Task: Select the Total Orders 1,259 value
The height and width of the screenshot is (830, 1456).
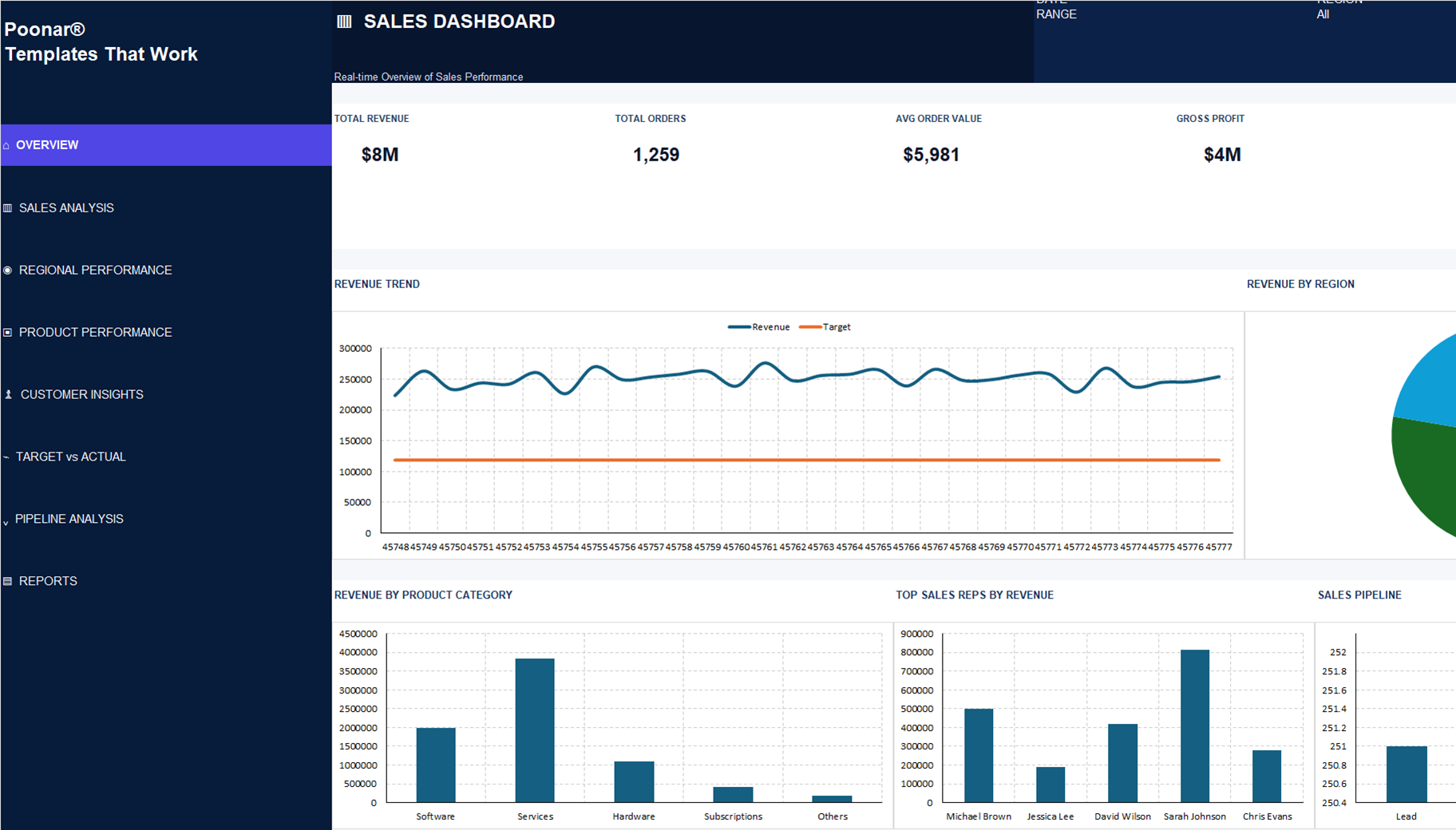Action: 656,155
